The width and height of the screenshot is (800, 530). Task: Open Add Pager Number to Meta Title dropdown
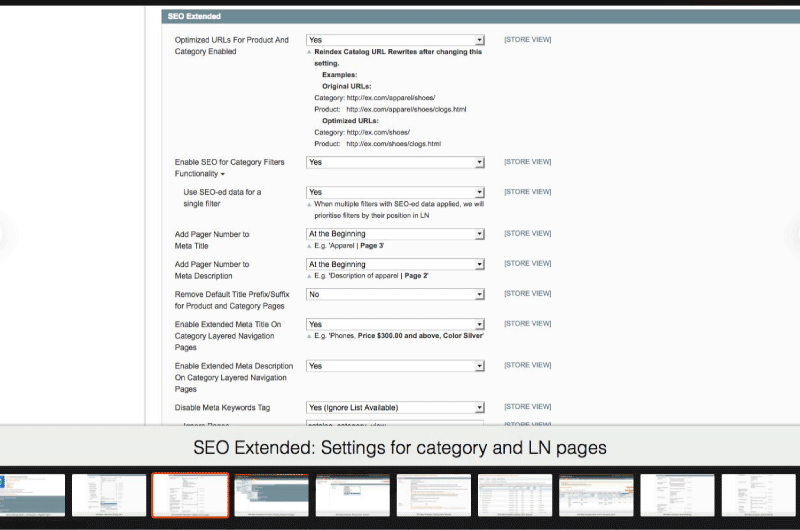coord(395,234)
